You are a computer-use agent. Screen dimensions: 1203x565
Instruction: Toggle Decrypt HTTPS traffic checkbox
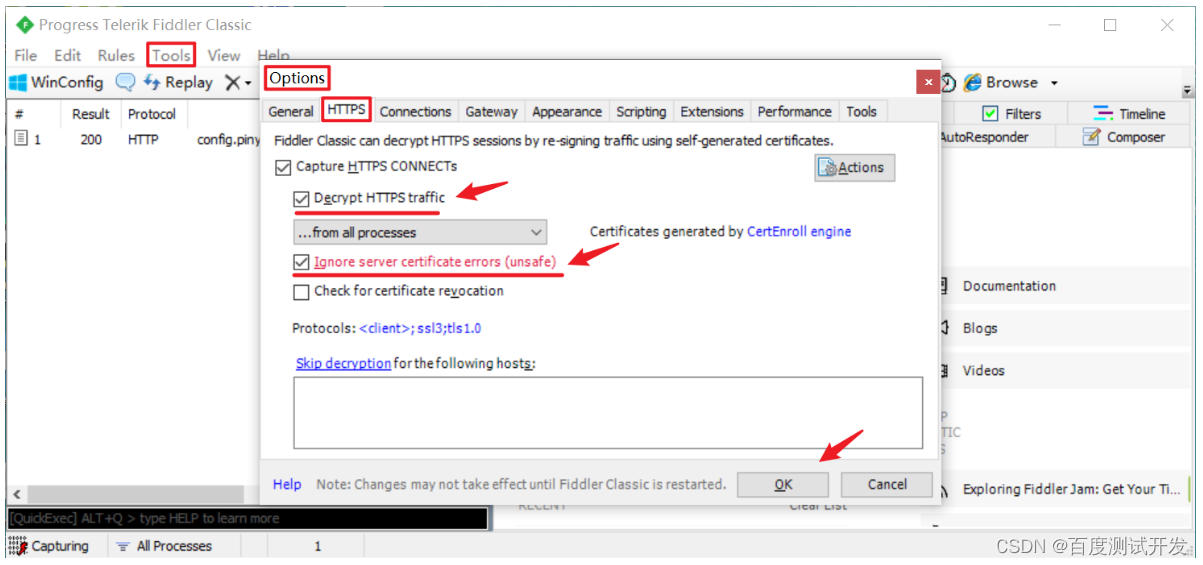(301, 198)
